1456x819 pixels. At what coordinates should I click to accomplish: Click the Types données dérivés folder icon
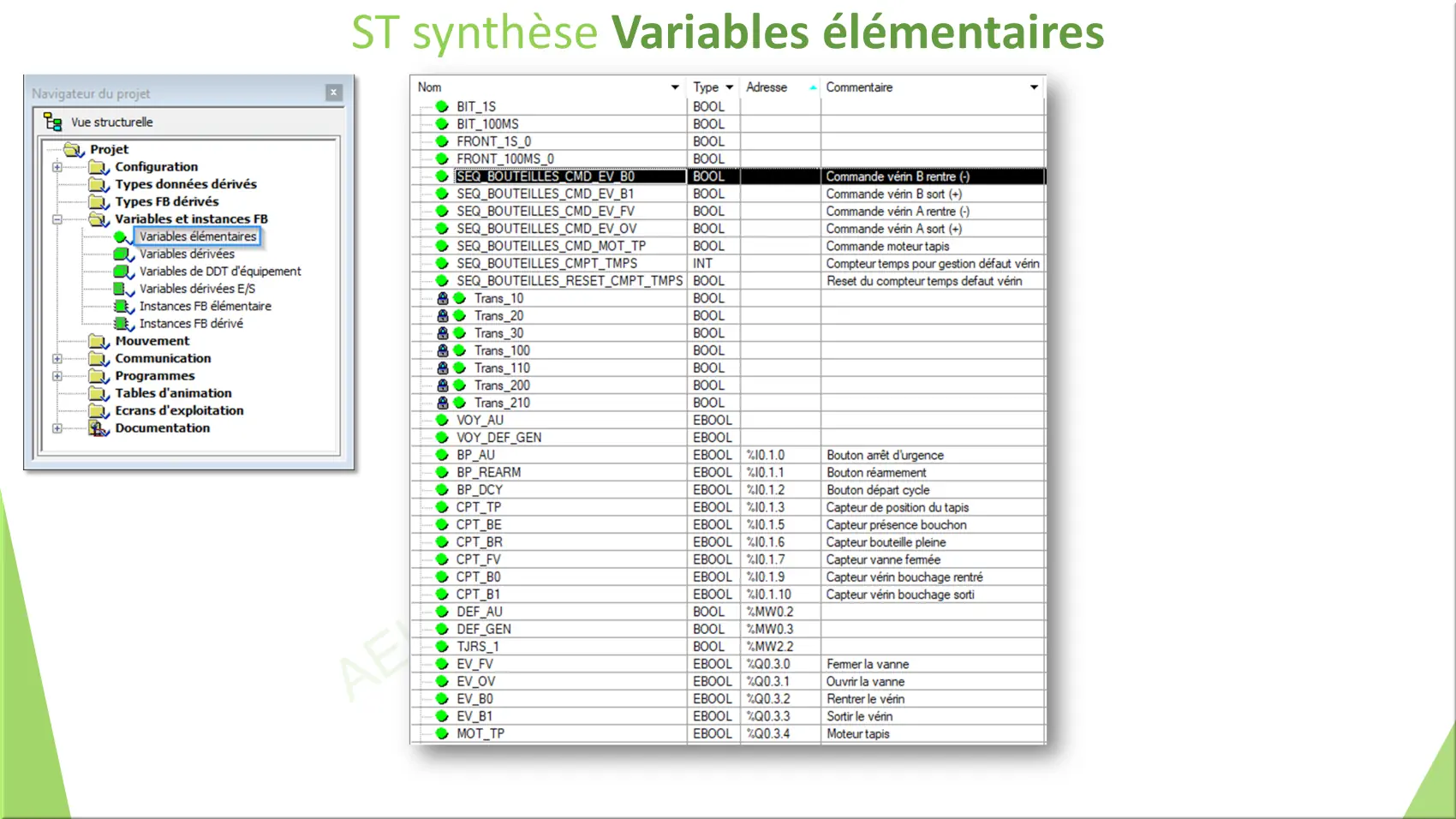(x=98, y=184)
